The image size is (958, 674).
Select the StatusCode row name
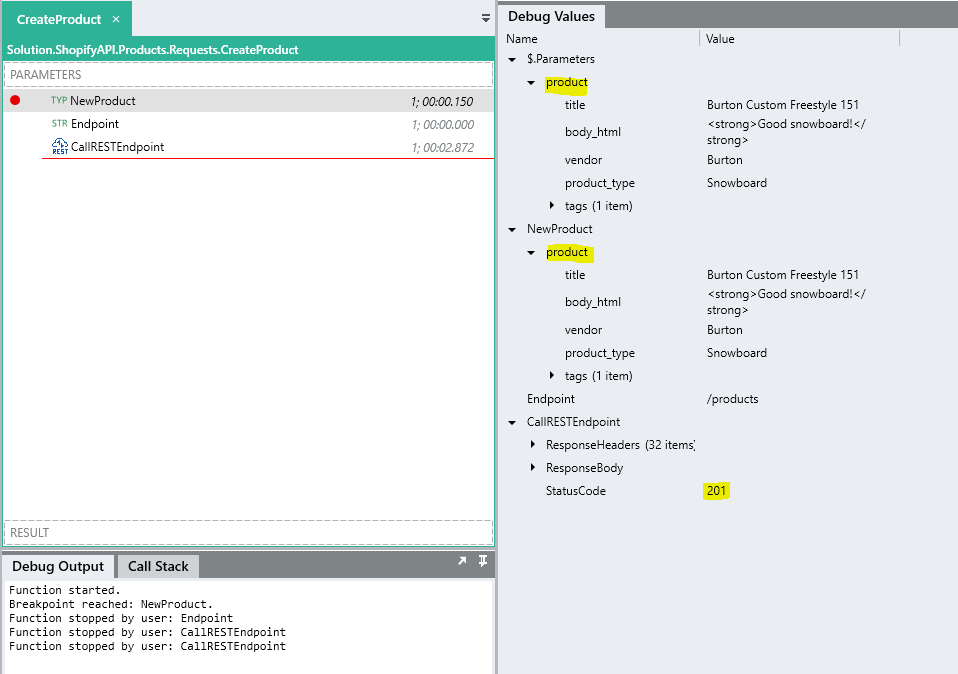click(576, 491)
